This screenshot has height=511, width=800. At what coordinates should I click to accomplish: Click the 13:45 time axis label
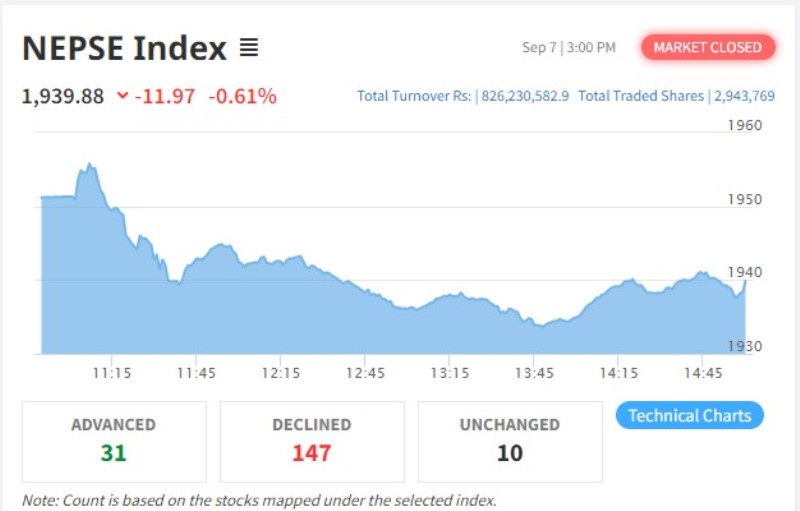tap(534, 373)
